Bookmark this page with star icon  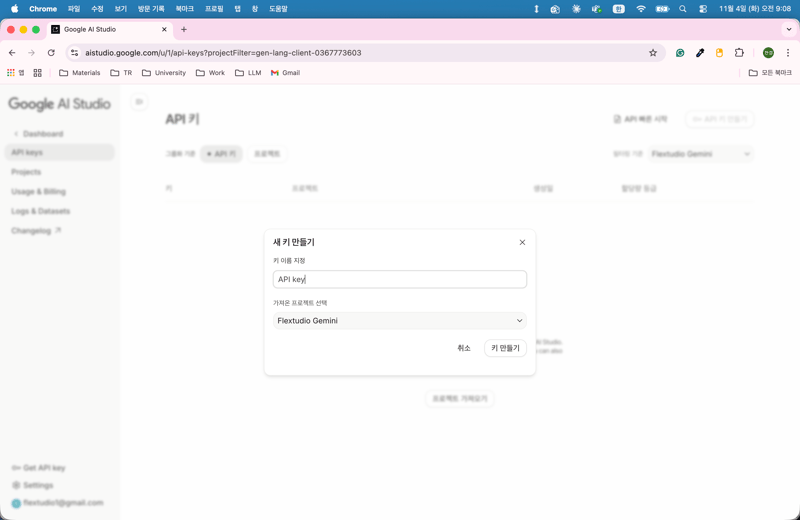click(x=653, y=53)
